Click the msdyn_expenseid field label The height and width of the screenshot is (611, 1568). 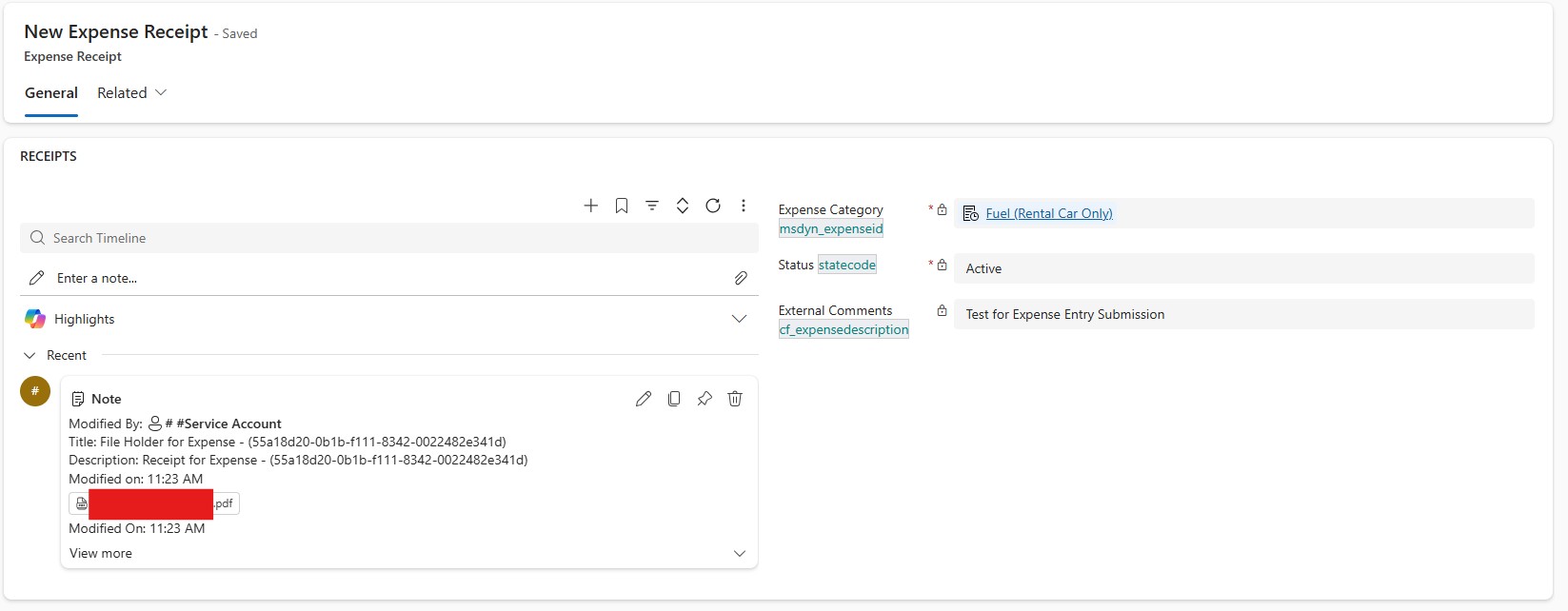(x=831, y=228)
